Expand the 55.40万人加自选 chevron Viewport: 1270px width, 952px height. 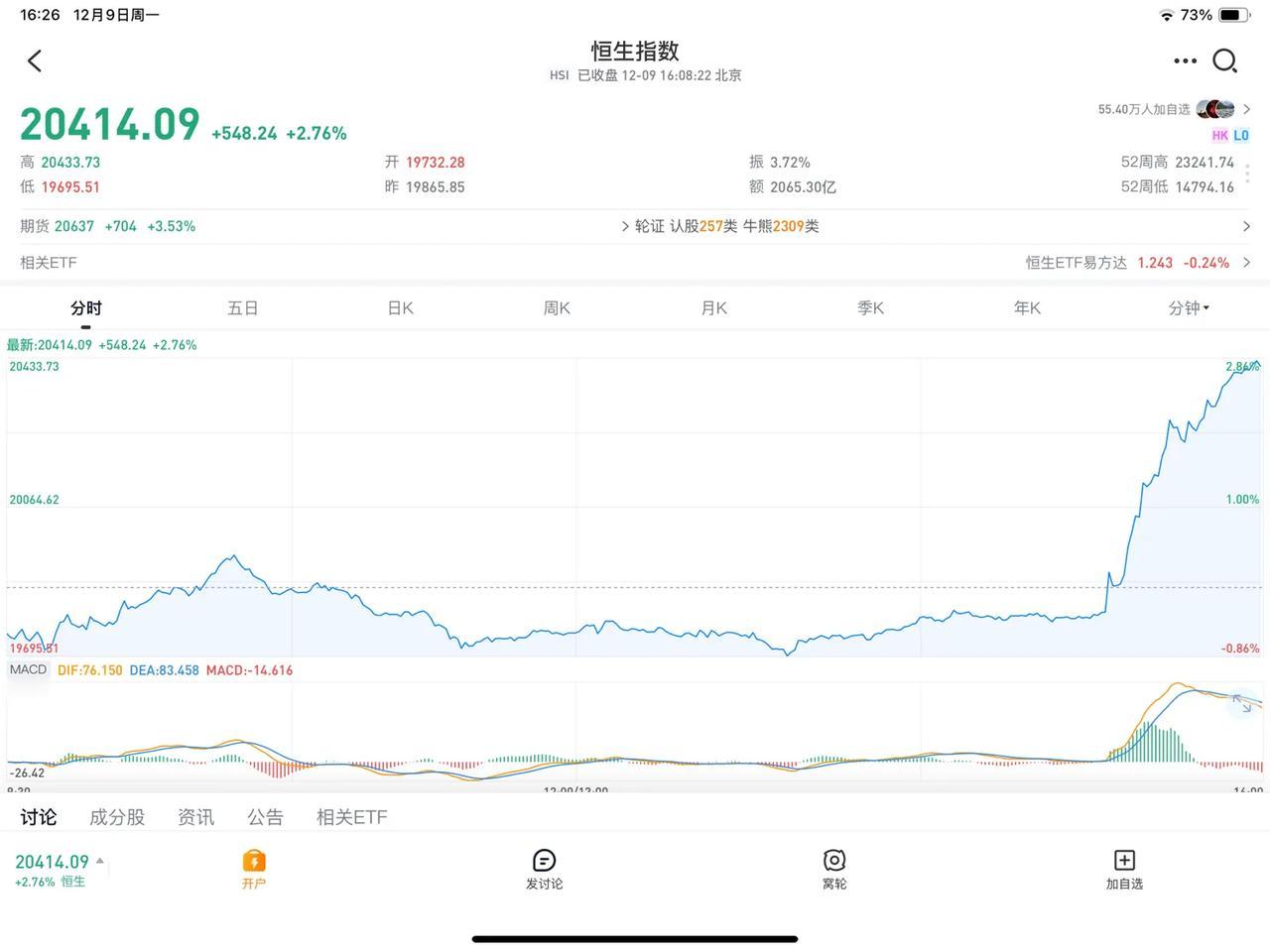(1247, 109)
